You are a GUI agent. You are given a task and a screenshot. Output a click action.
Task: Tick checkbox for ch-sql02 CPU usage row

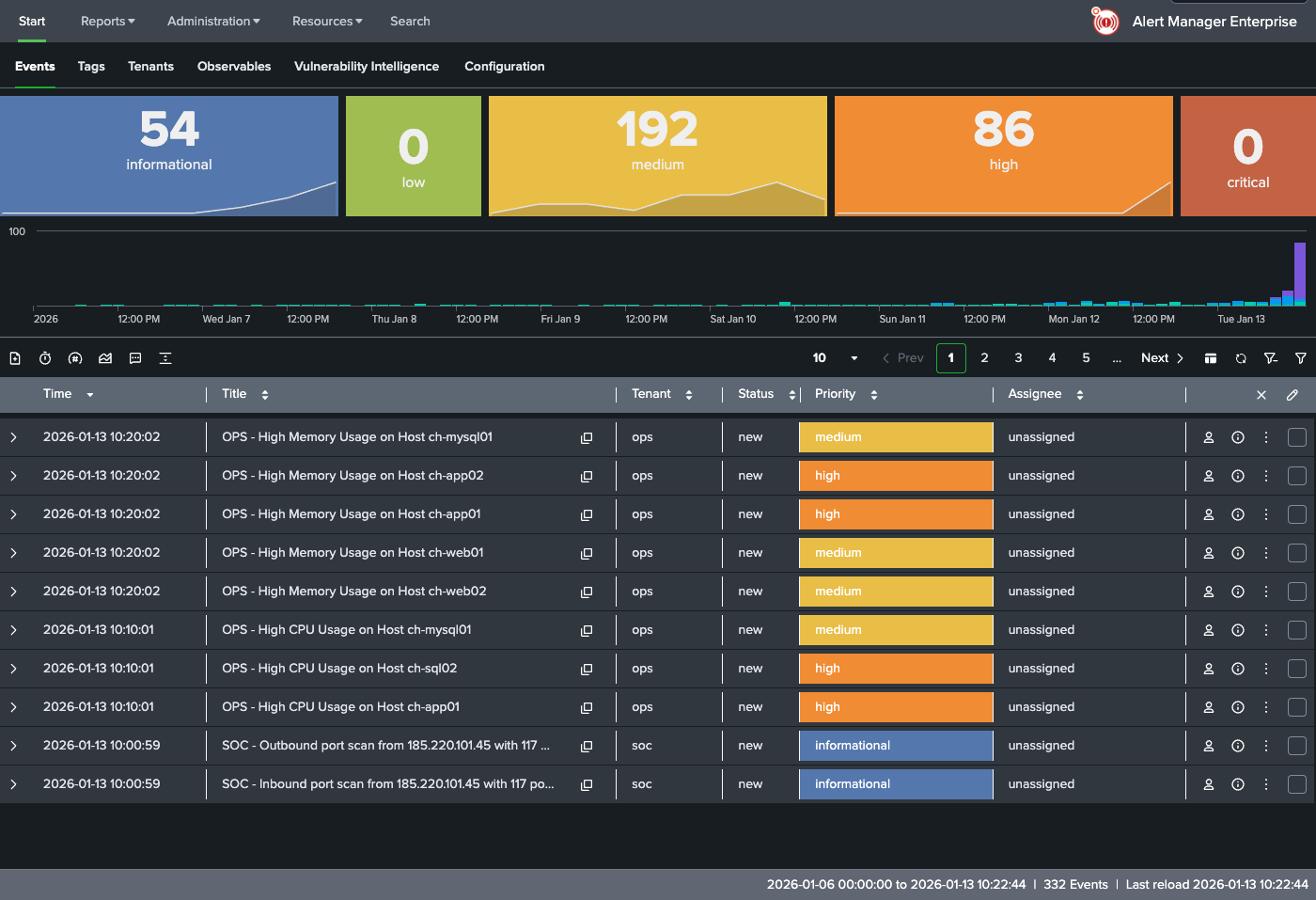point(1297,669)
